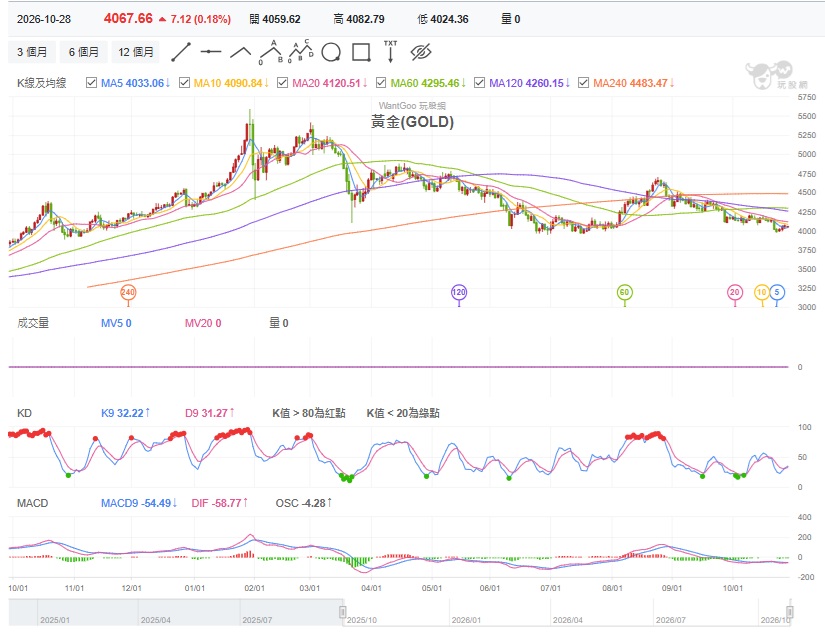
Task: Click the 20 moving average circle marker
Action: (x=735, y=292)
